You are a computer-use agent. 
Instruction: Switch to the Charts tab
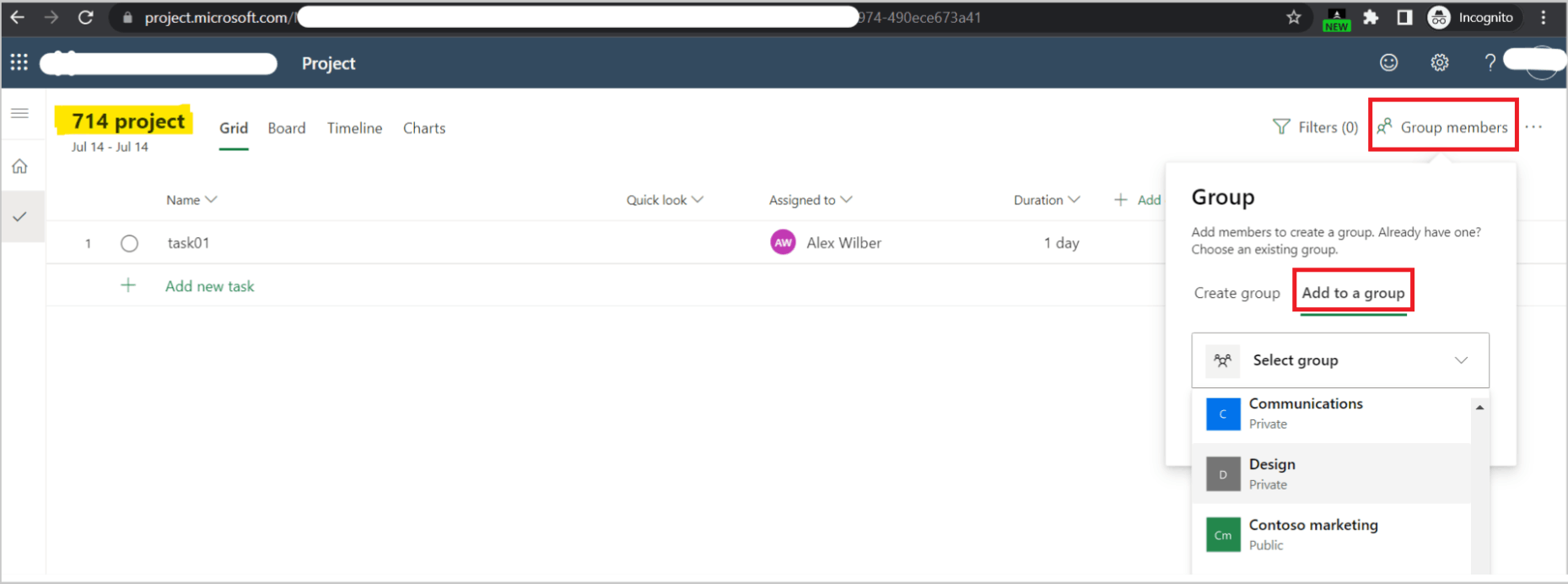pyautogui.click(x=424, y=128)
